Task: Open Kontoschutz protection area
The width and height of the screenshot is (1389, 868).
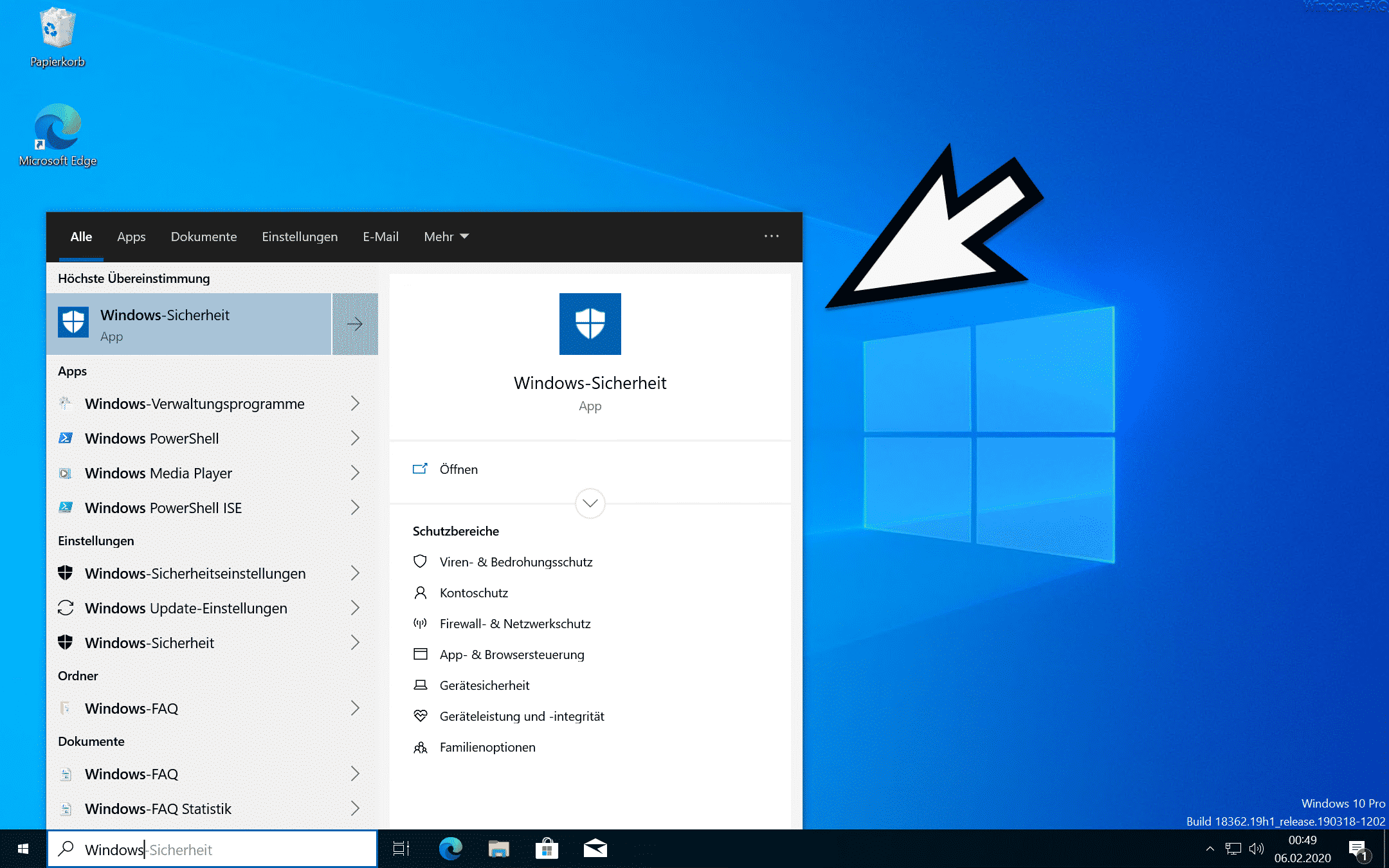Action: [x=474, y=593]
